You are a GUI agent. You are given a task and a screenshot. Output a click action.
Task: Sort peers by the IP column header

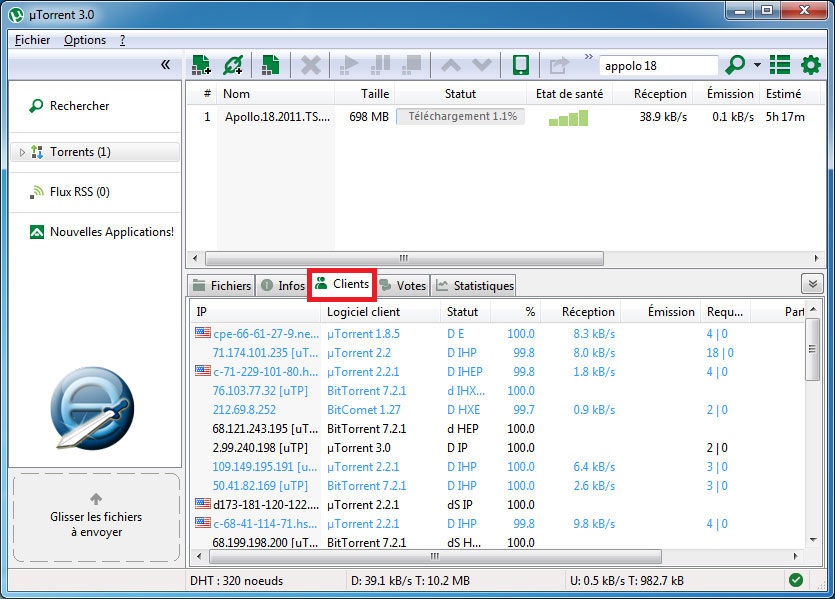point(256,312)
